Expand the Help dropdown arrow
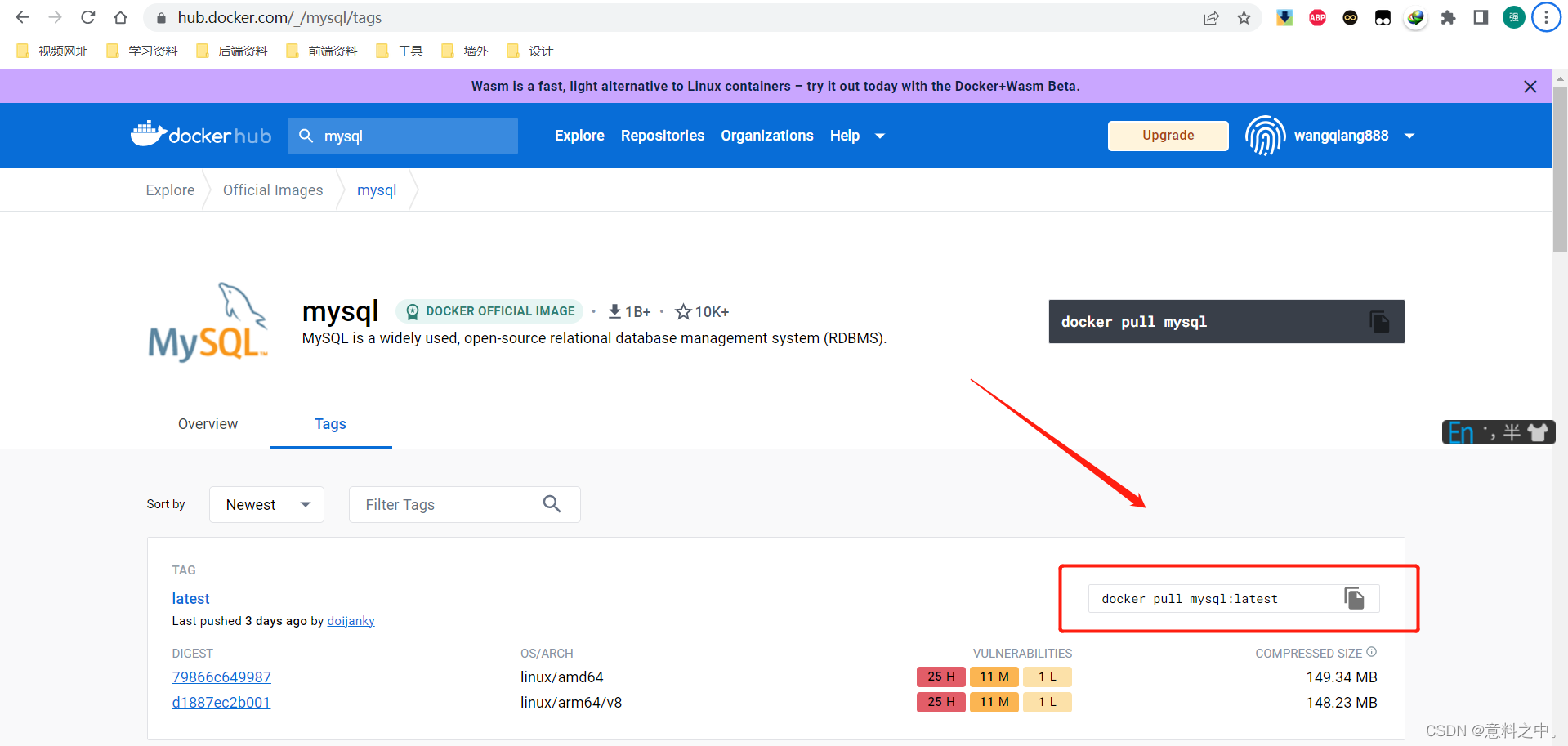 click(880, 136)
